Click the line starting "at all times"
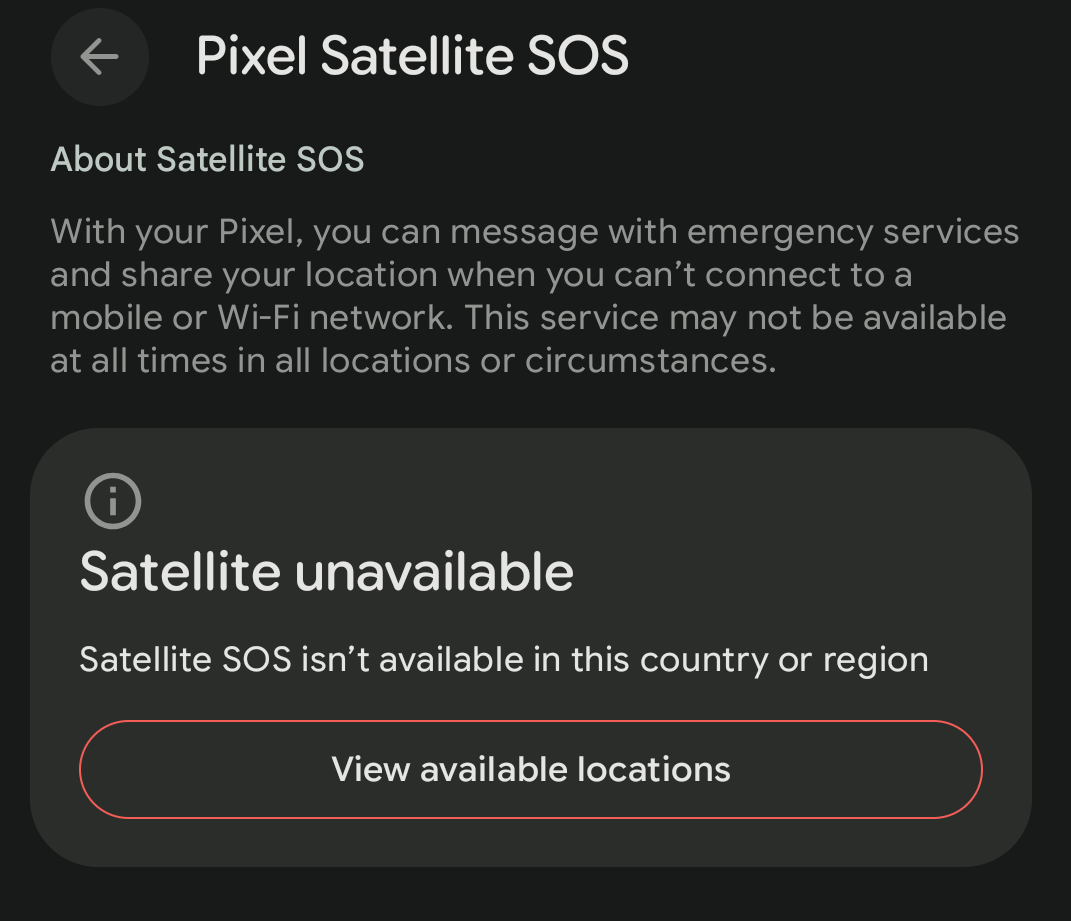The height and width of the screenshot is (921, 1071). pyautogui.click(x=412, y=361)
